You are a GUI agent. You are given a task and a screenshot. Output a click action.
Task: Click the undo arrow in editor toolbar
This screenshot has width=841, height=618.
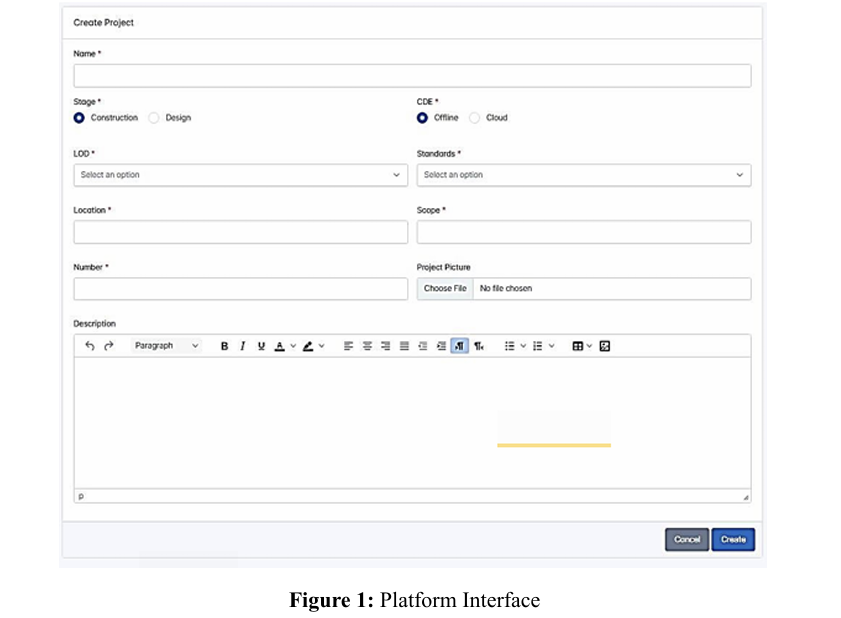coord(90,346)
